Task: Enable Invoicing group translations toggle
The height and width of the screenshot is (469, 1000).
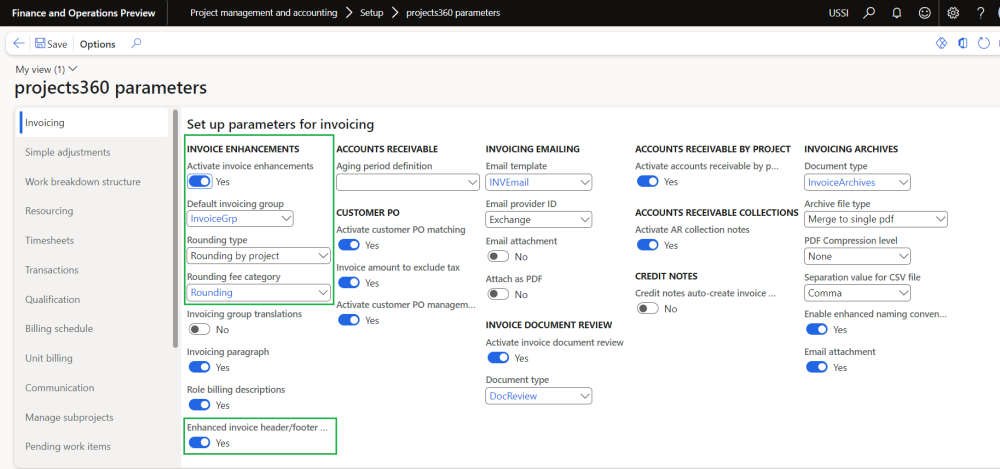Action: (x=199, y=329)
